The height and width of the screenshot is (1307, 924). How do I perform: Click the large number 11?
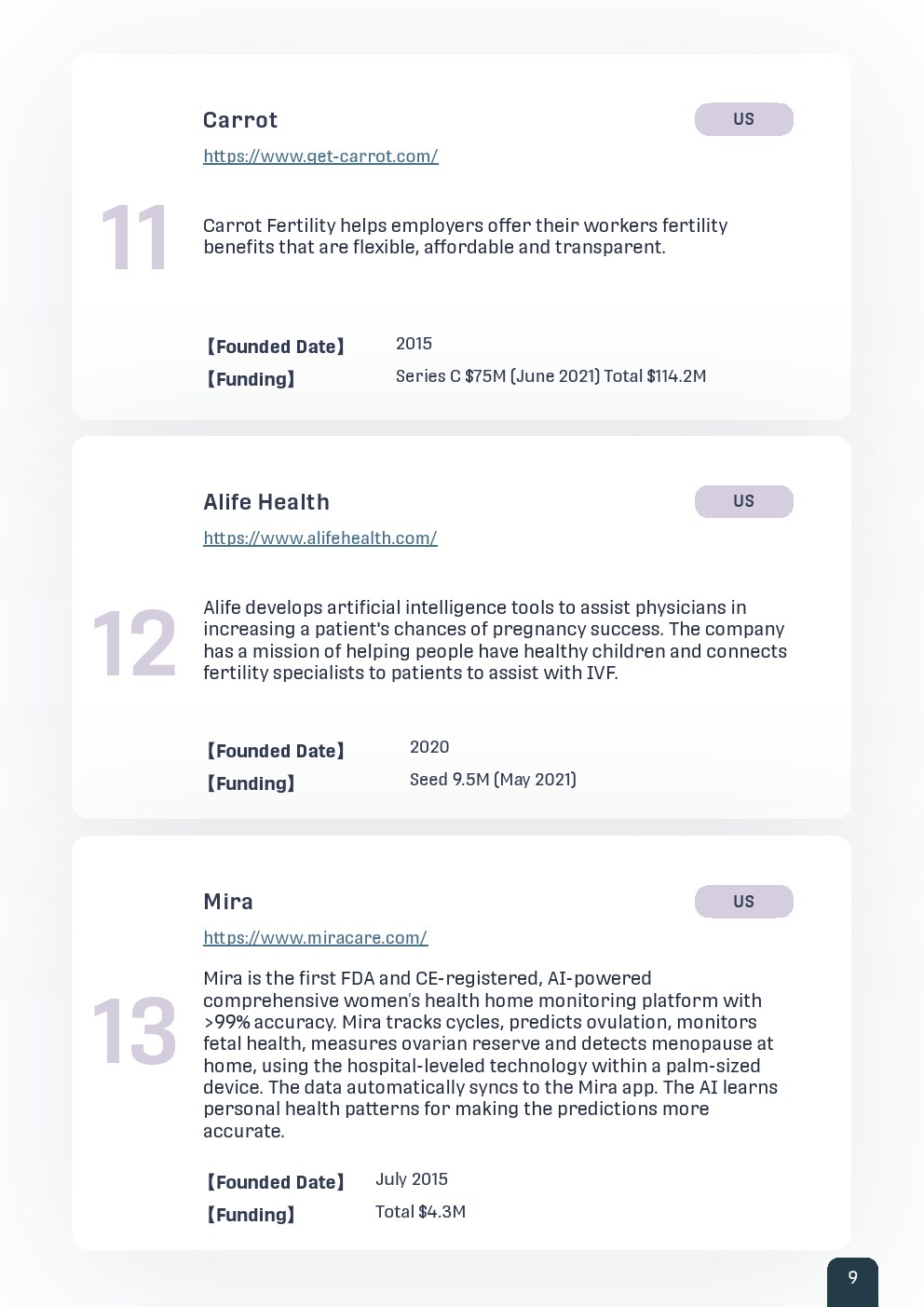pyautogui.click(x=134, y=238)
